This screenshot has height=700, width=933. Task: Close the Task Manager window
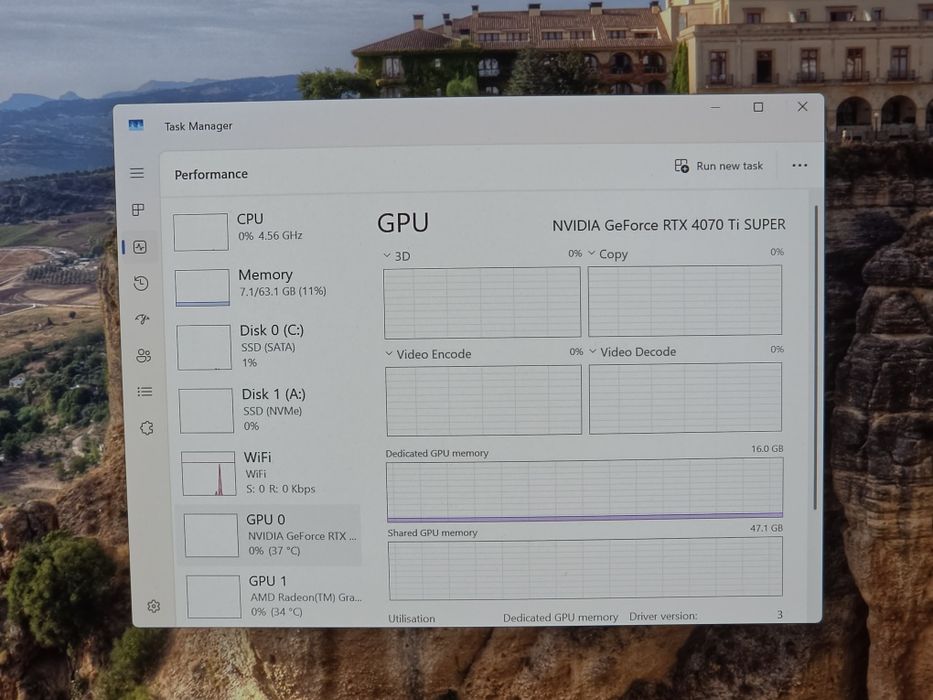802,107
